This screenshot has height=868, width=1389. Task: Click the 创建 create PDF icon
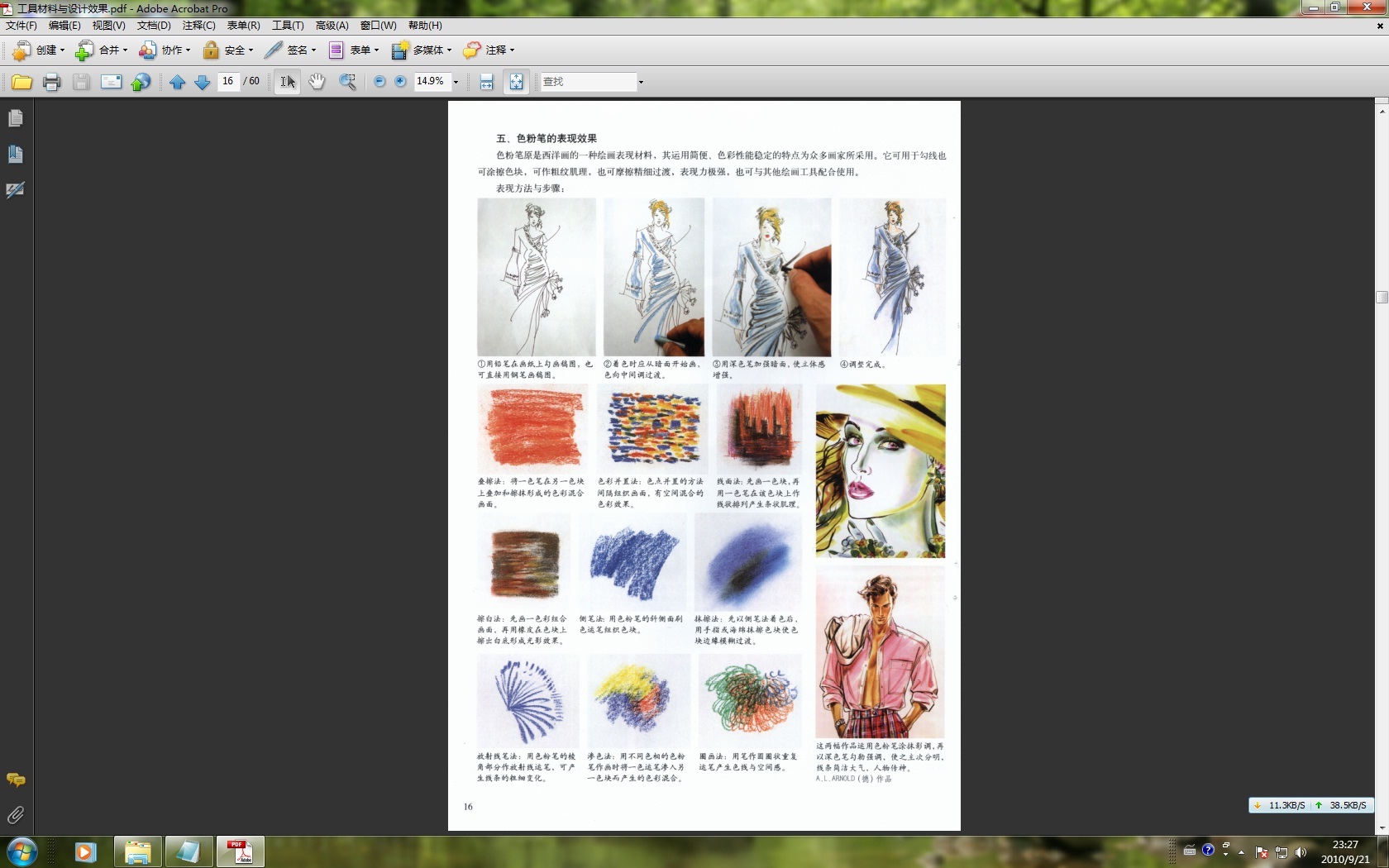point(21,50)
